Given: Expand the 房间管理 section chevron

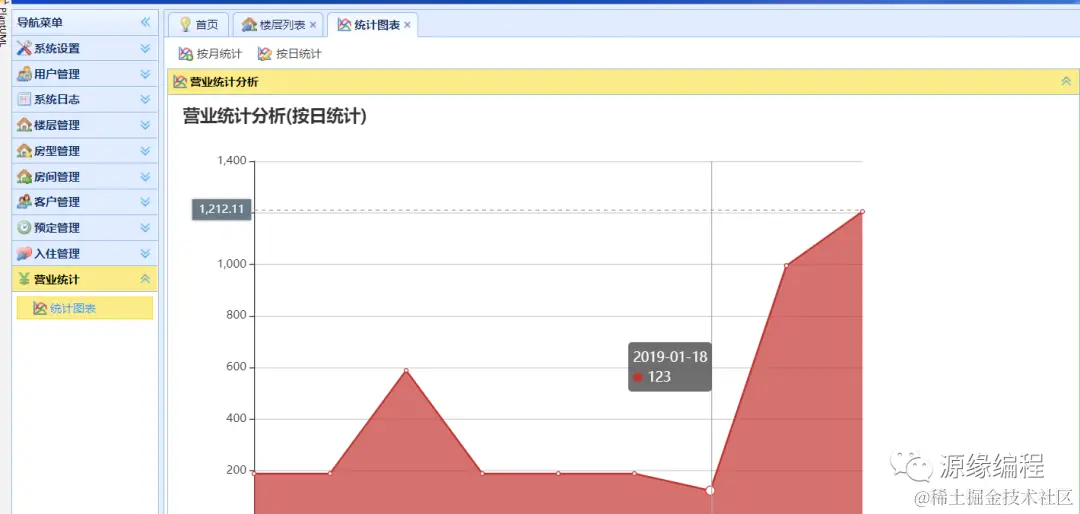Looking at the screenshot, I should click(x=145, y=176).
